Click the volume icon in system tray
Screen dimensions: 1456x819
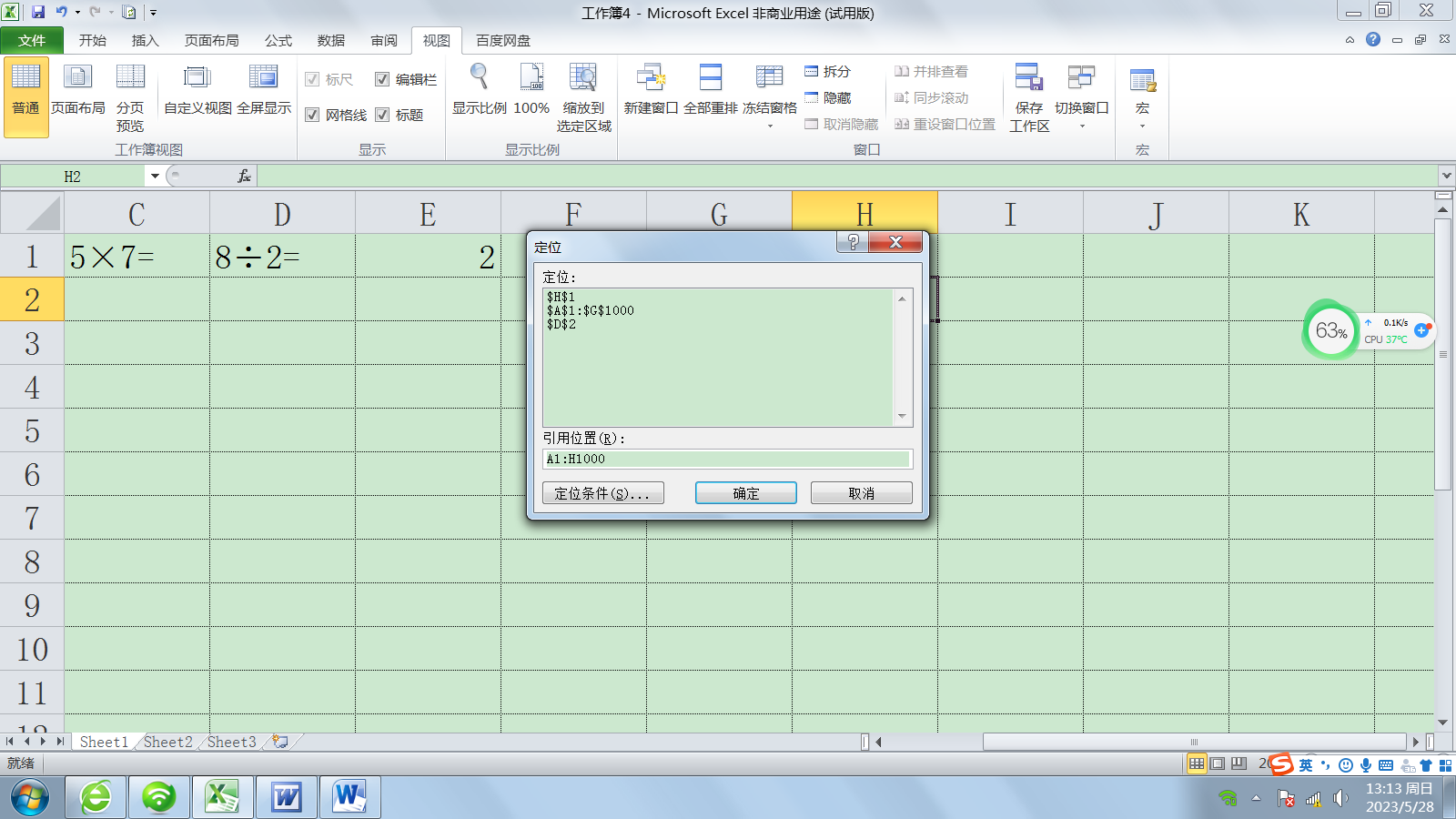(1340, 798)
